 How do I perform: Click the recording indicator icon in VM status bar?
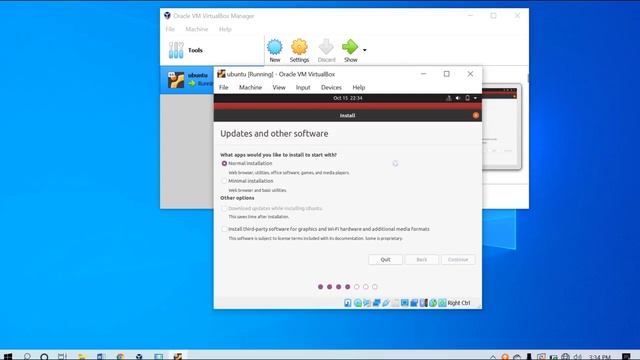pos(414,303)
